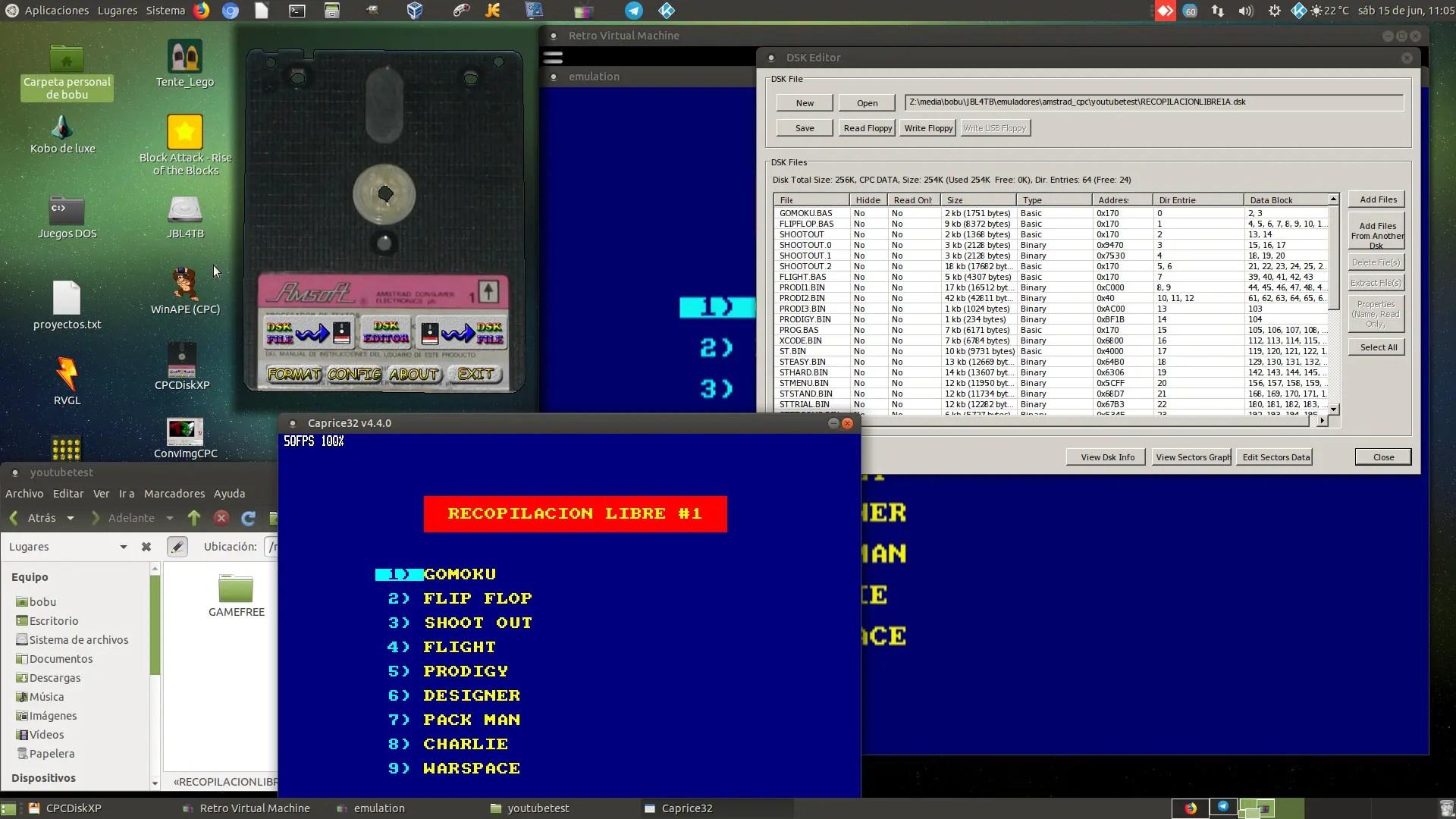Screen dimensions: 1456x819
Task: Click Add Files button in DSK Editor
Action: [1377, 199]
